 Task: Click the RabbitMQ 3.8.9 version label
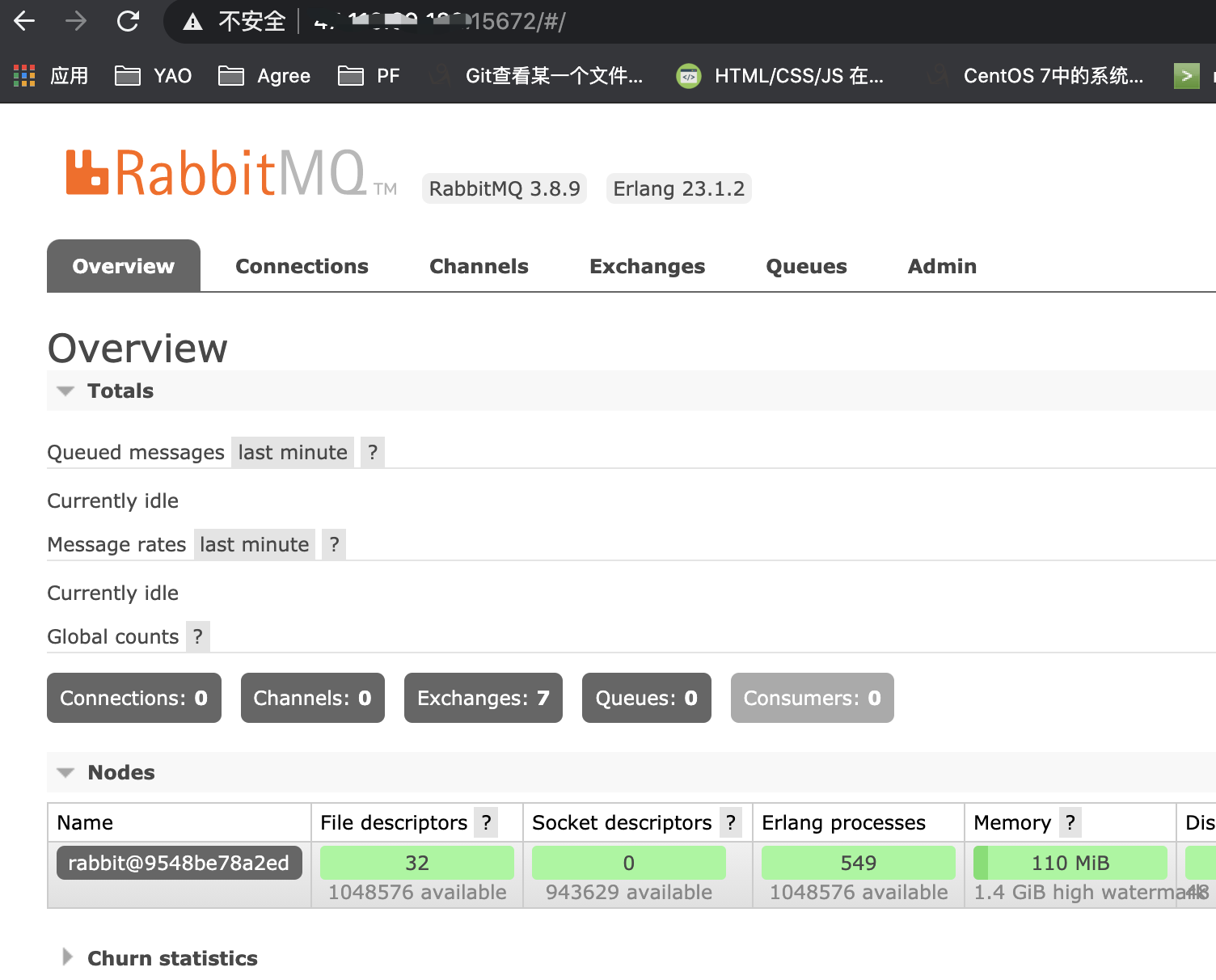coord(505,188)
